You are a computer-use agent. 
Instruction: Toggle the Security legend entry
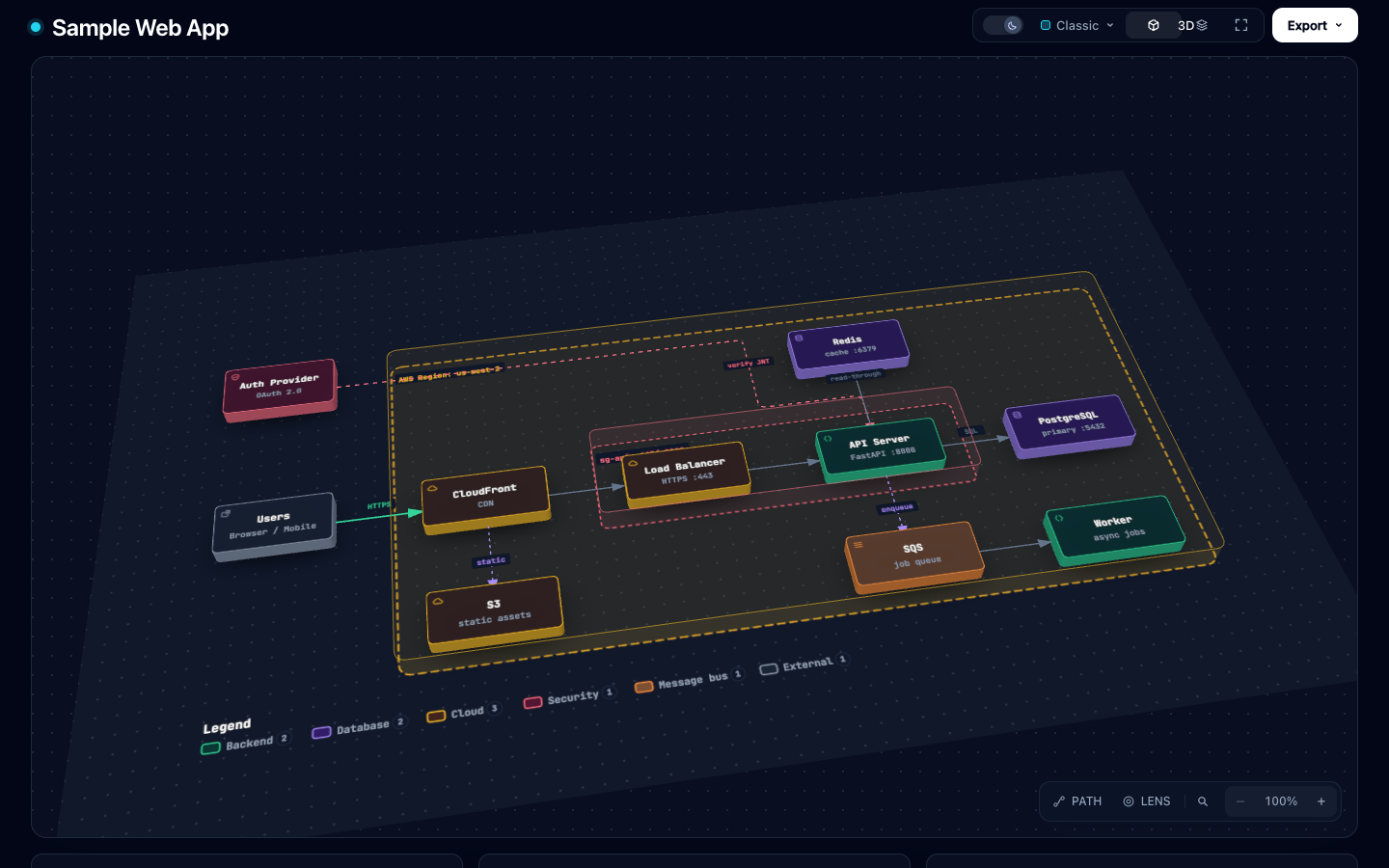[568, 697]
